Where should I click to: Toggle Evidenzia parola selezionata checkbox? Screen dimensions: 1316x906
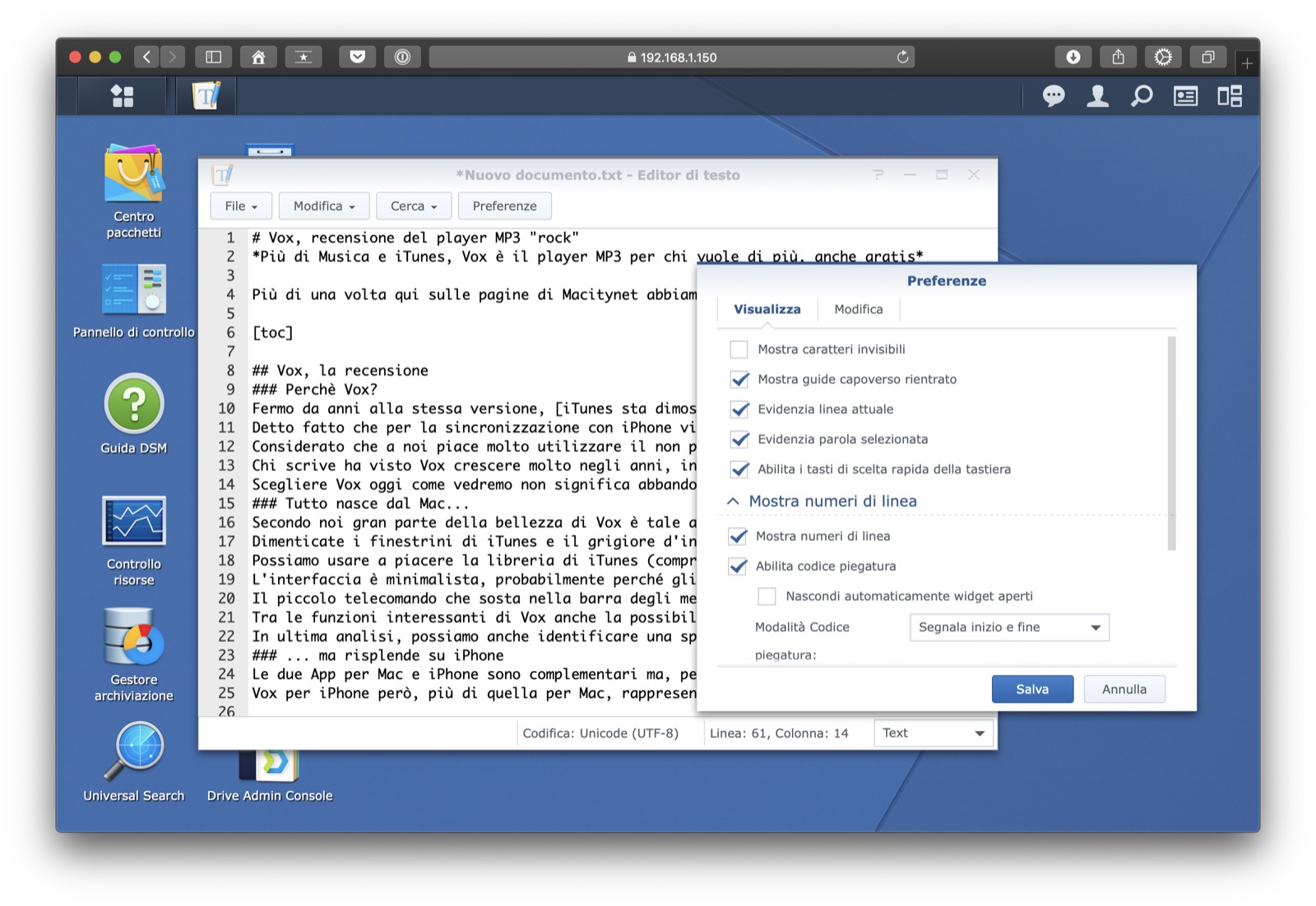pyautogui.click(x=739, y=439)
